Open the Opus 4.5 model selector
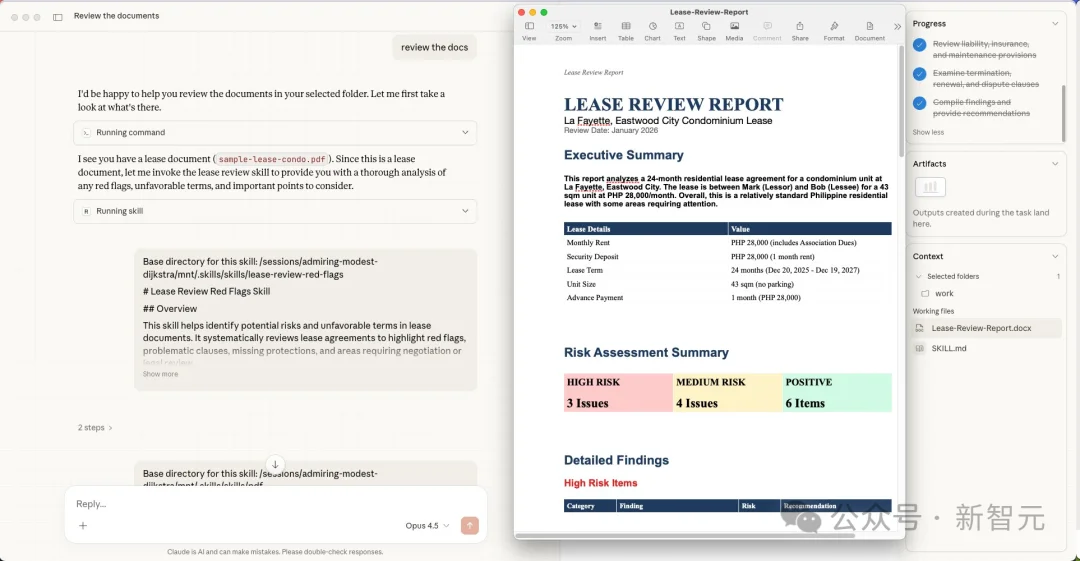The image size is (1080, 561). pyautogui.click(x=427, y=526)
